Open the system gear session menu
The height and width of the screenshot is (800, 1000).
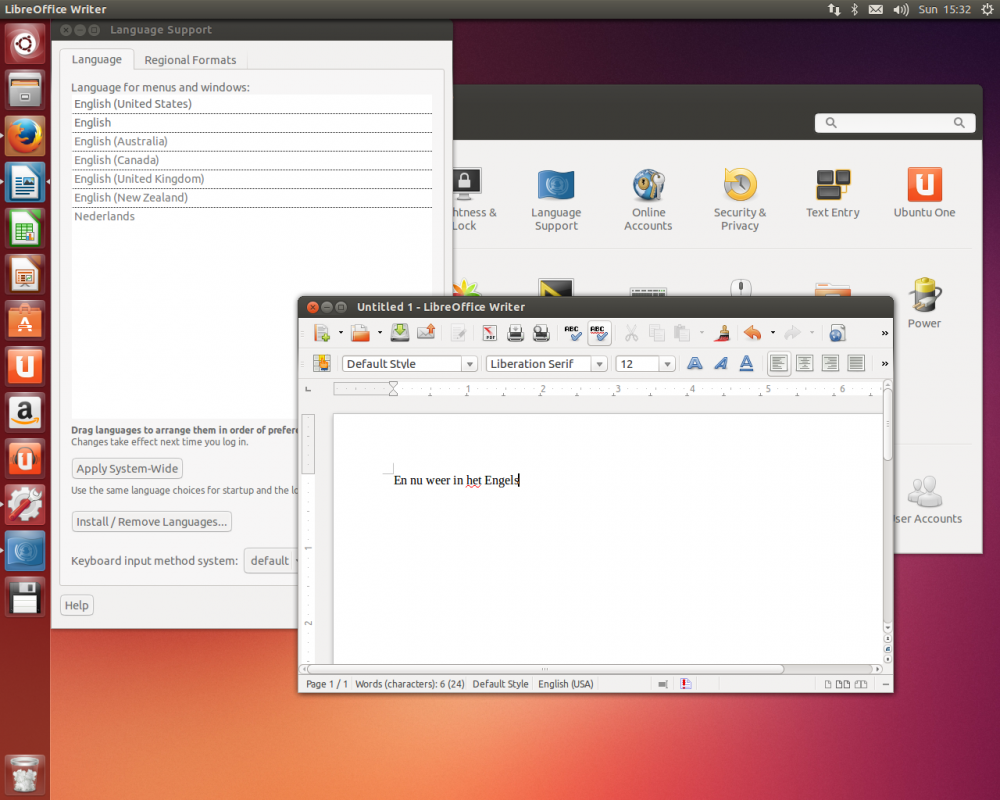coord(987,10)
